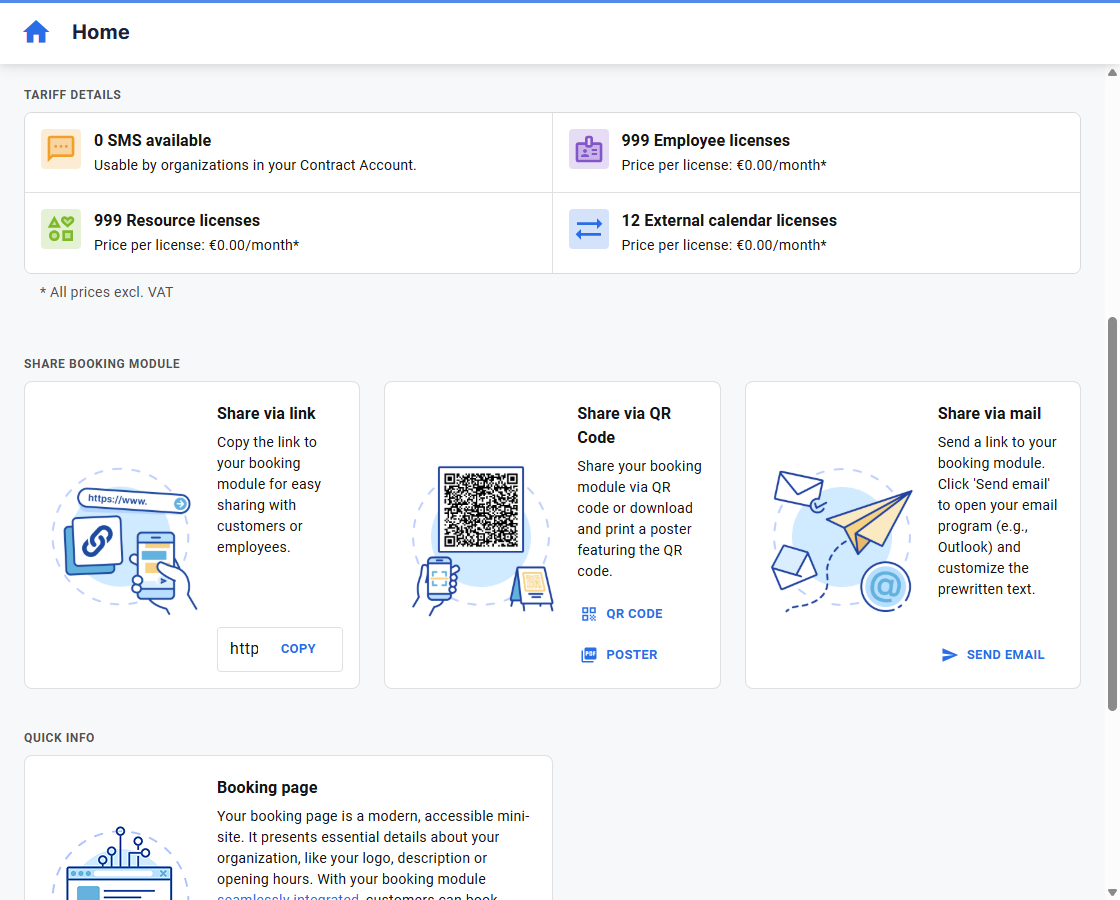Click the page vertical scrollbar thumb

click(x=1112, y=514)
